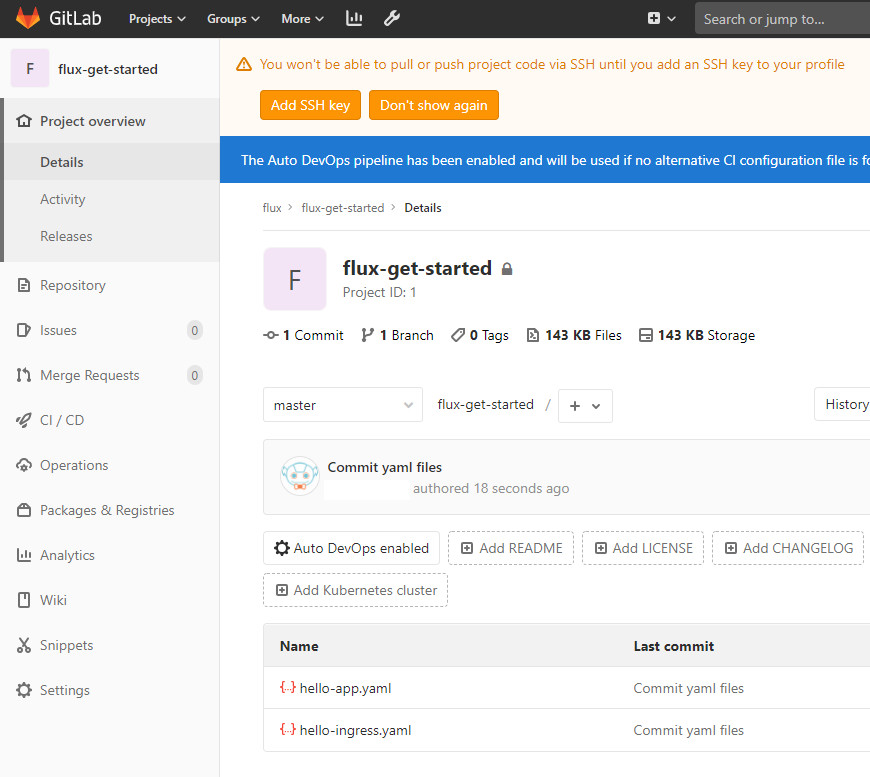Click the Auto DevOps gear icon
Viewport: 870px width, 777px height.
(282, 548)
